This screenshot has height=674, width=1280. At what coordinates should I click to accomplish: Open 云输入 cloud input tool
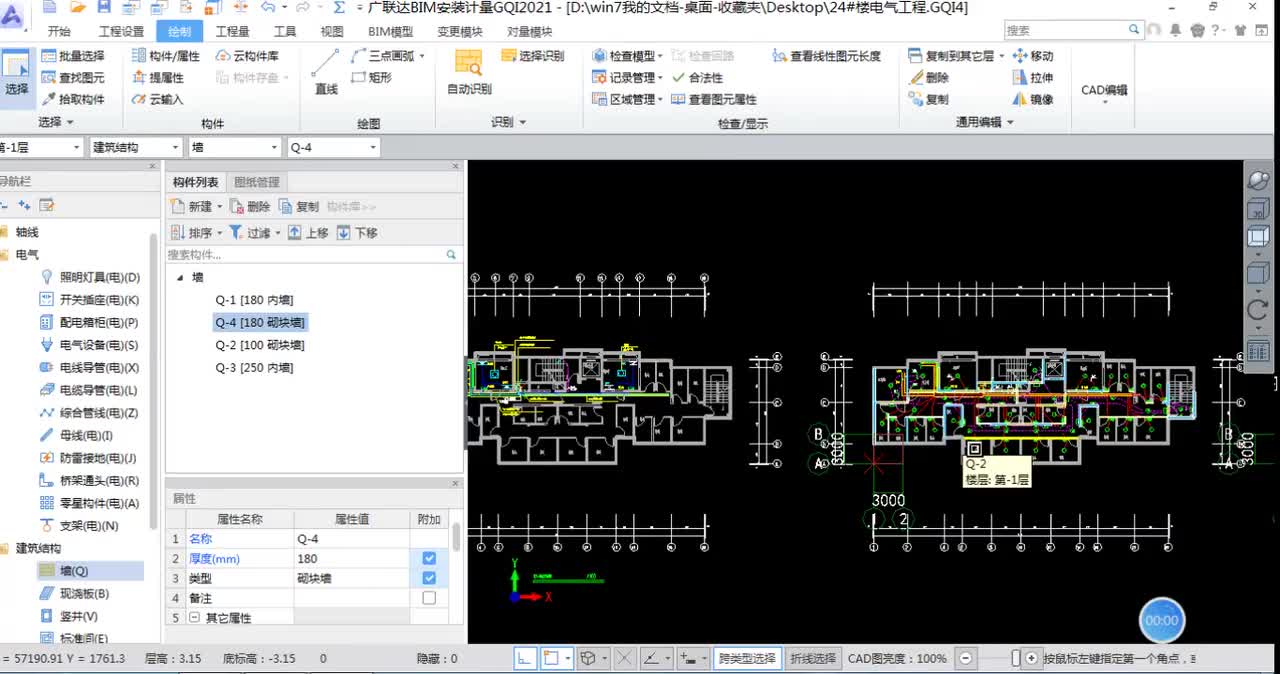coord(158,100)
